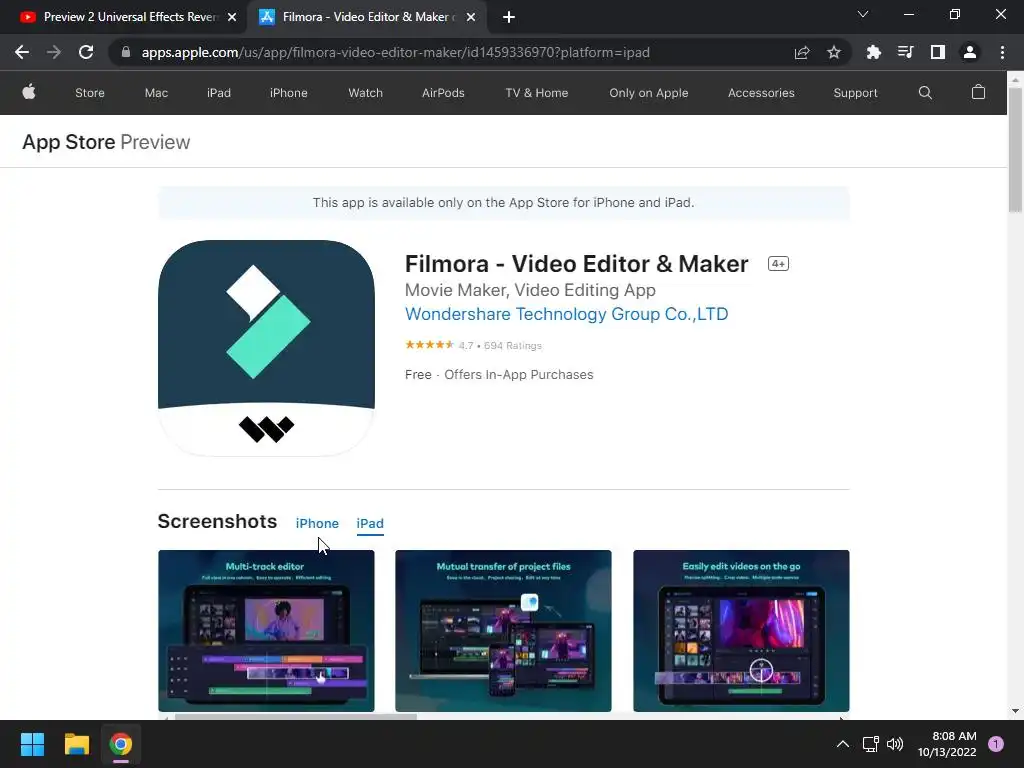Show hidden icons with the tray chevron
Viewport: 1024px width, 768px height.
coord(843,744)
